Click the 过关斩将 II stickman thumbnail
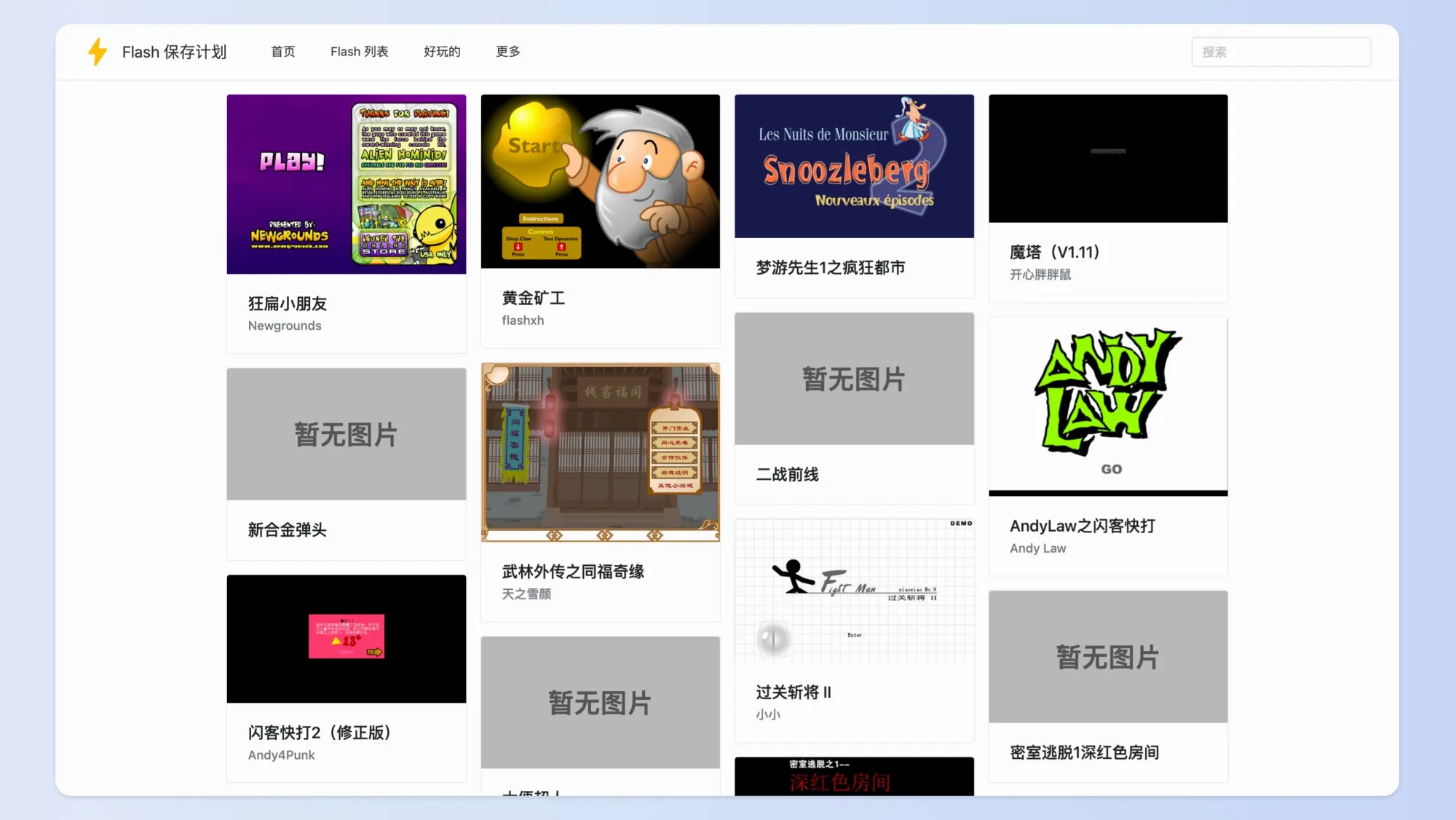 coord(853,591)
